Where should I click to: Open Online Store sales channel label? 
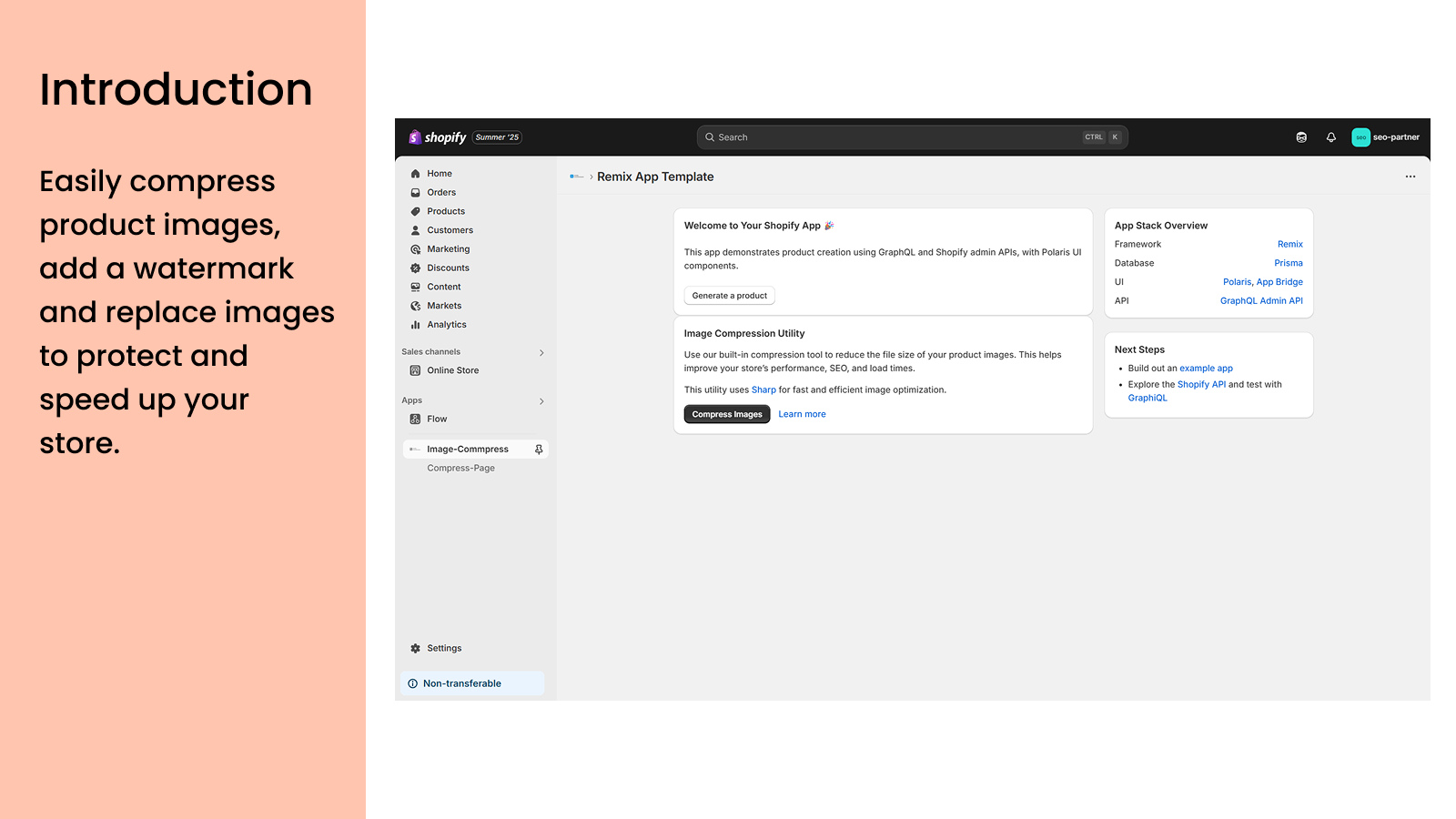click(453, 370)
